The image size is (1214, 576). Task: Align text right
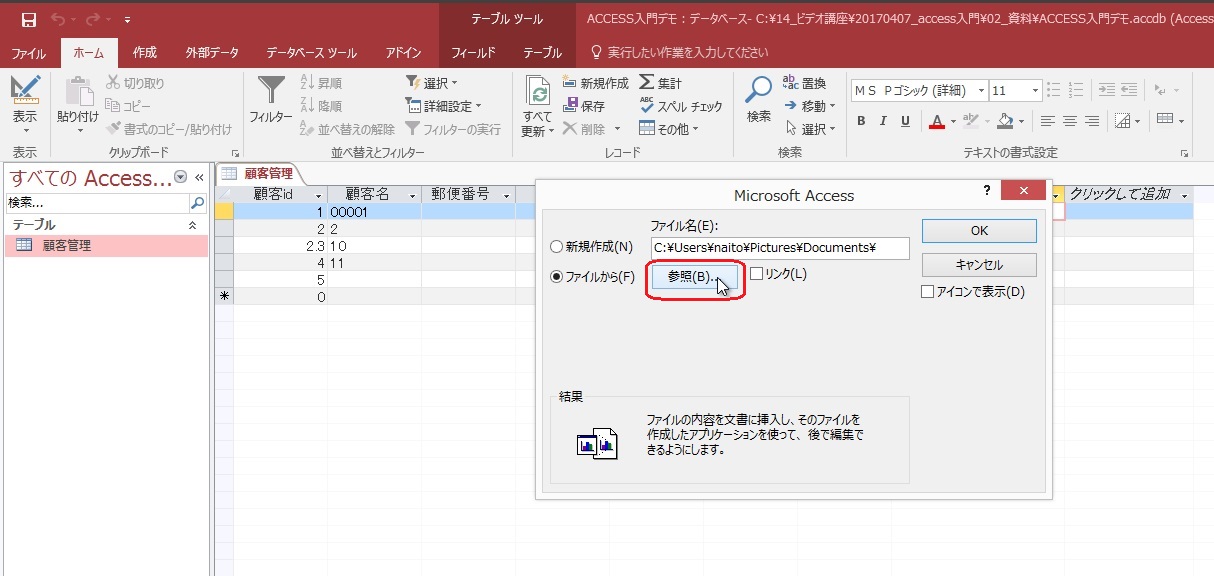[1092, 121]
